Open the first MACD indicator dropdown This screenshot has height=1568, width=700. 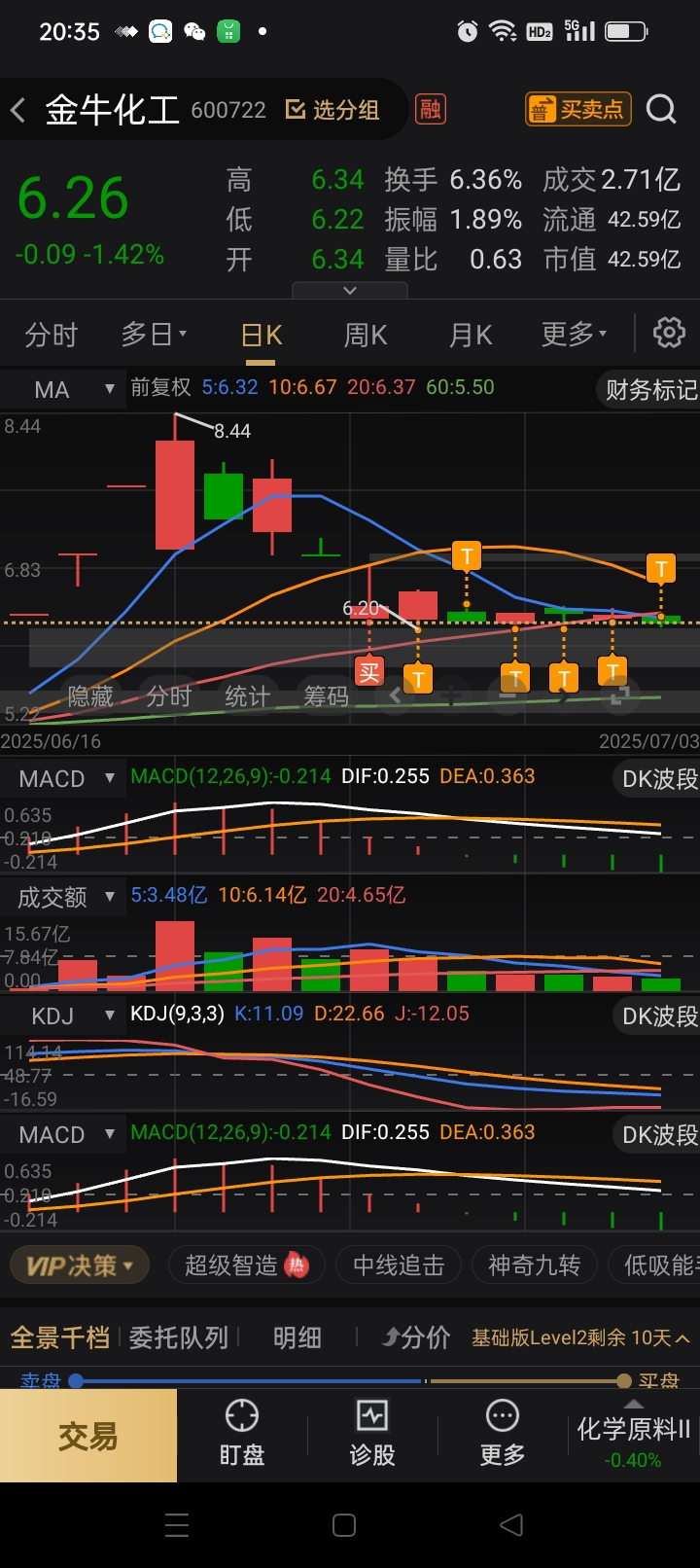63,778
